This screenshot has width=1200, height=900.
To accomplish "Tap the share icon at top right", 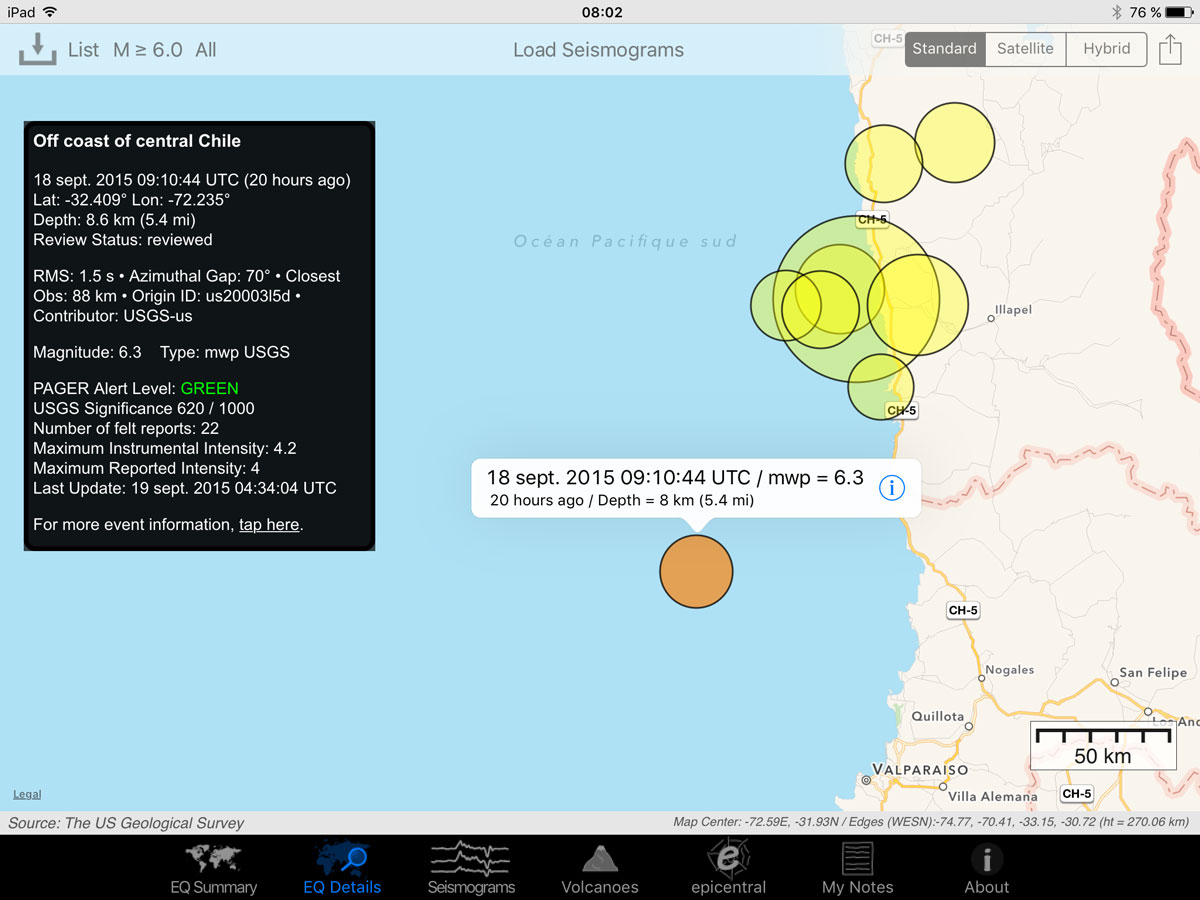I will pos(1170,48).
